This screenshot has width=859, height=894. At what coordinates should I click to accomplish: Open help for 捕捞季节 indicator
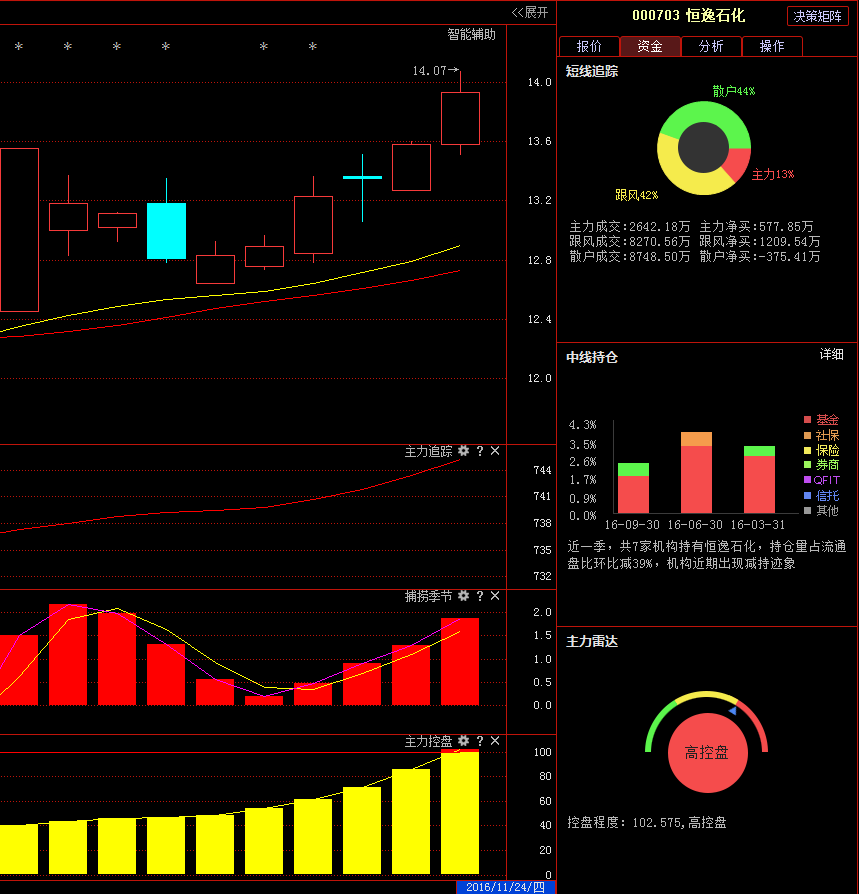(x=480, y=596)
